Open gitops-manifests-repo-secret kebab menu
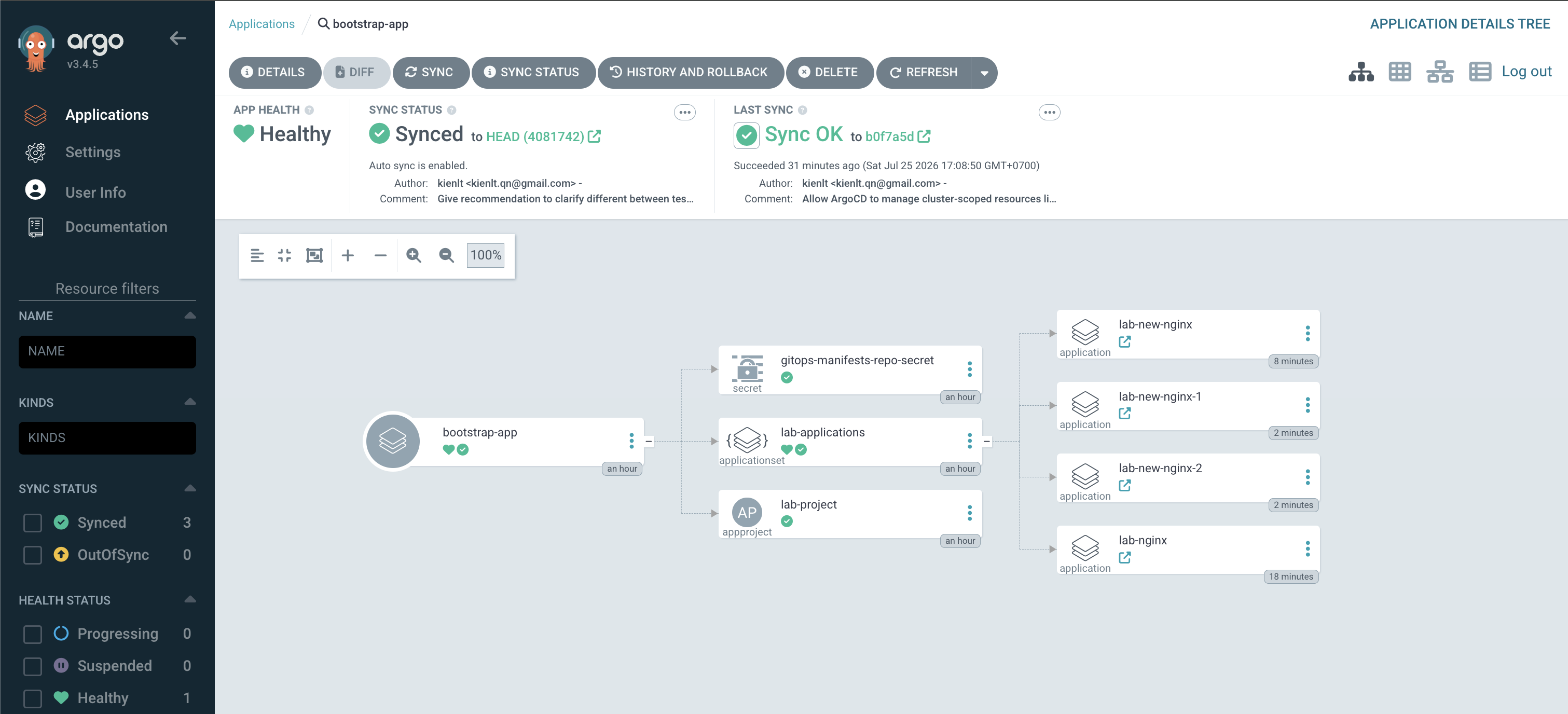This screenshot has height=714, width=1568. pos(970,369)
